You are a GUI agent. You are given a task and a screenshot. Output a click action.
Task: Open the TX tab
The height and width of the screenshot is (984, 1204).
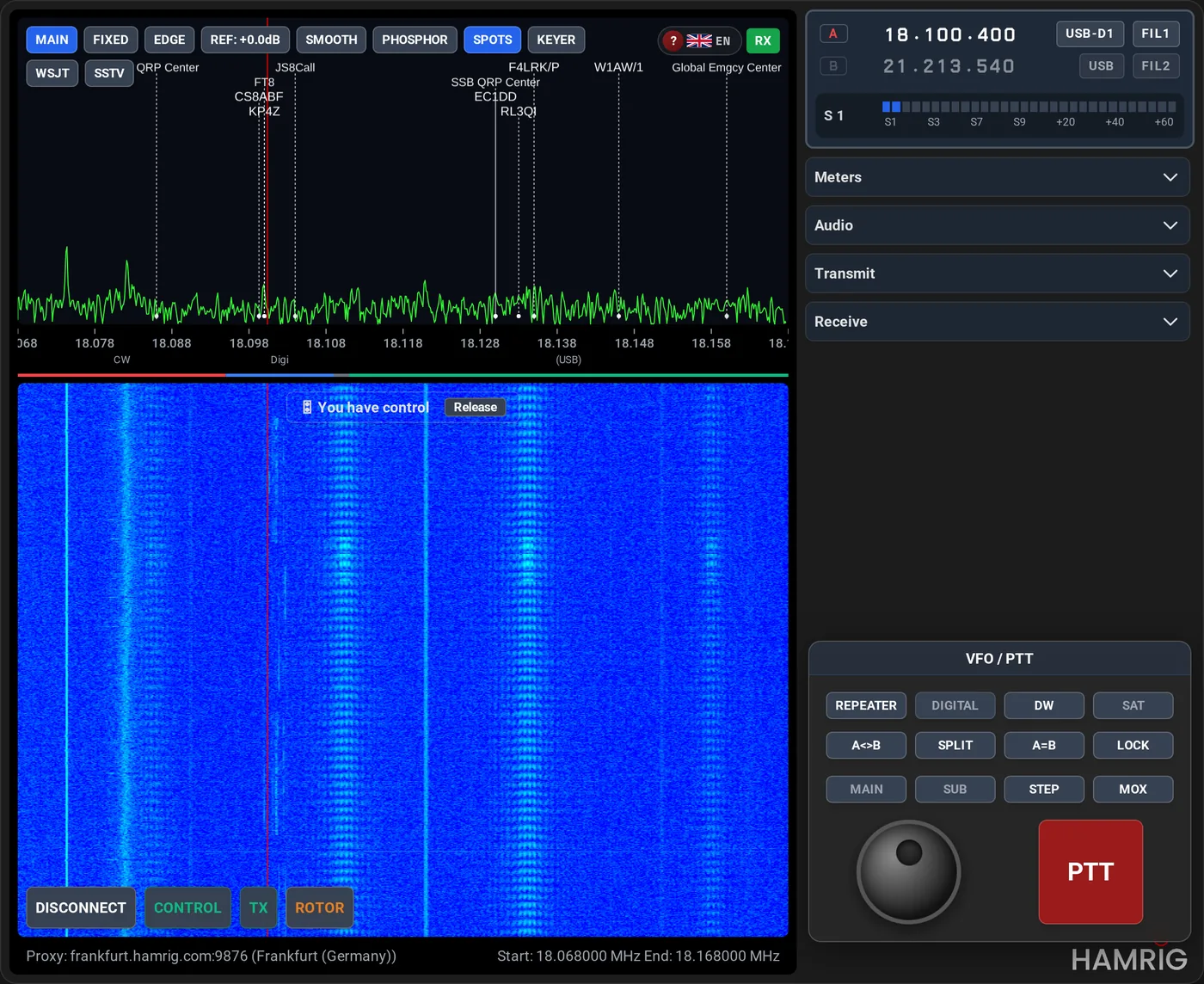coord(258,907)
